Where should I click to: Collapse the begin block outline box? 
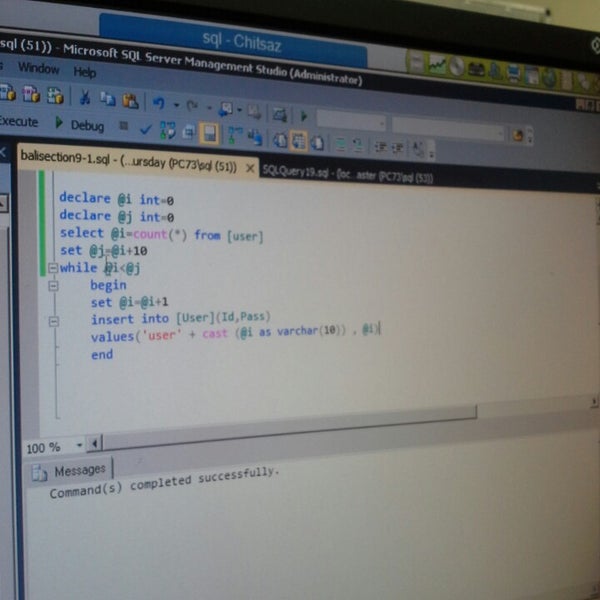[54, 285]
